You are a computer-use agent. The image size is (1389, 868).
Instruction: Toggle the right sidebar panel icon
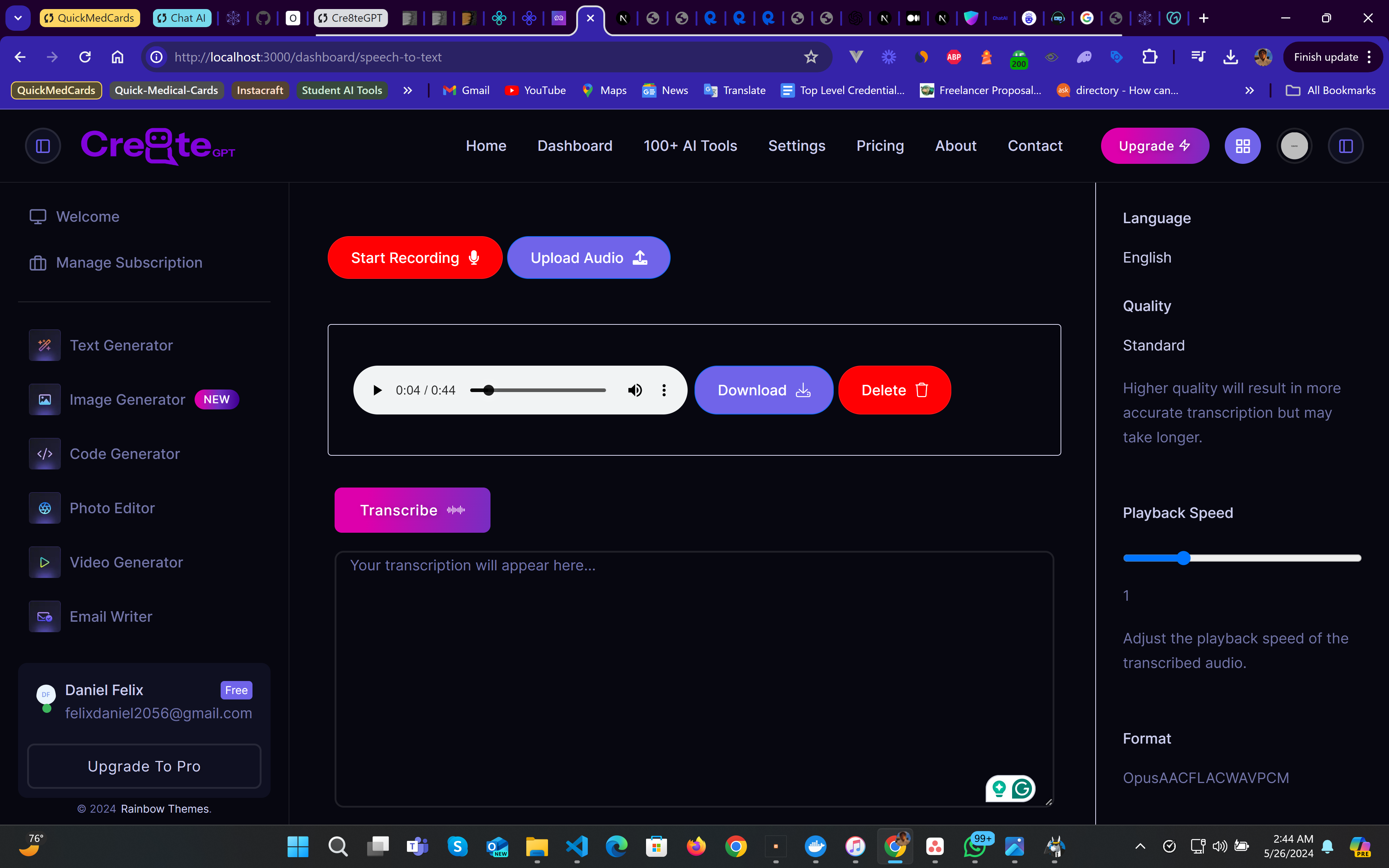point(1345,146)
